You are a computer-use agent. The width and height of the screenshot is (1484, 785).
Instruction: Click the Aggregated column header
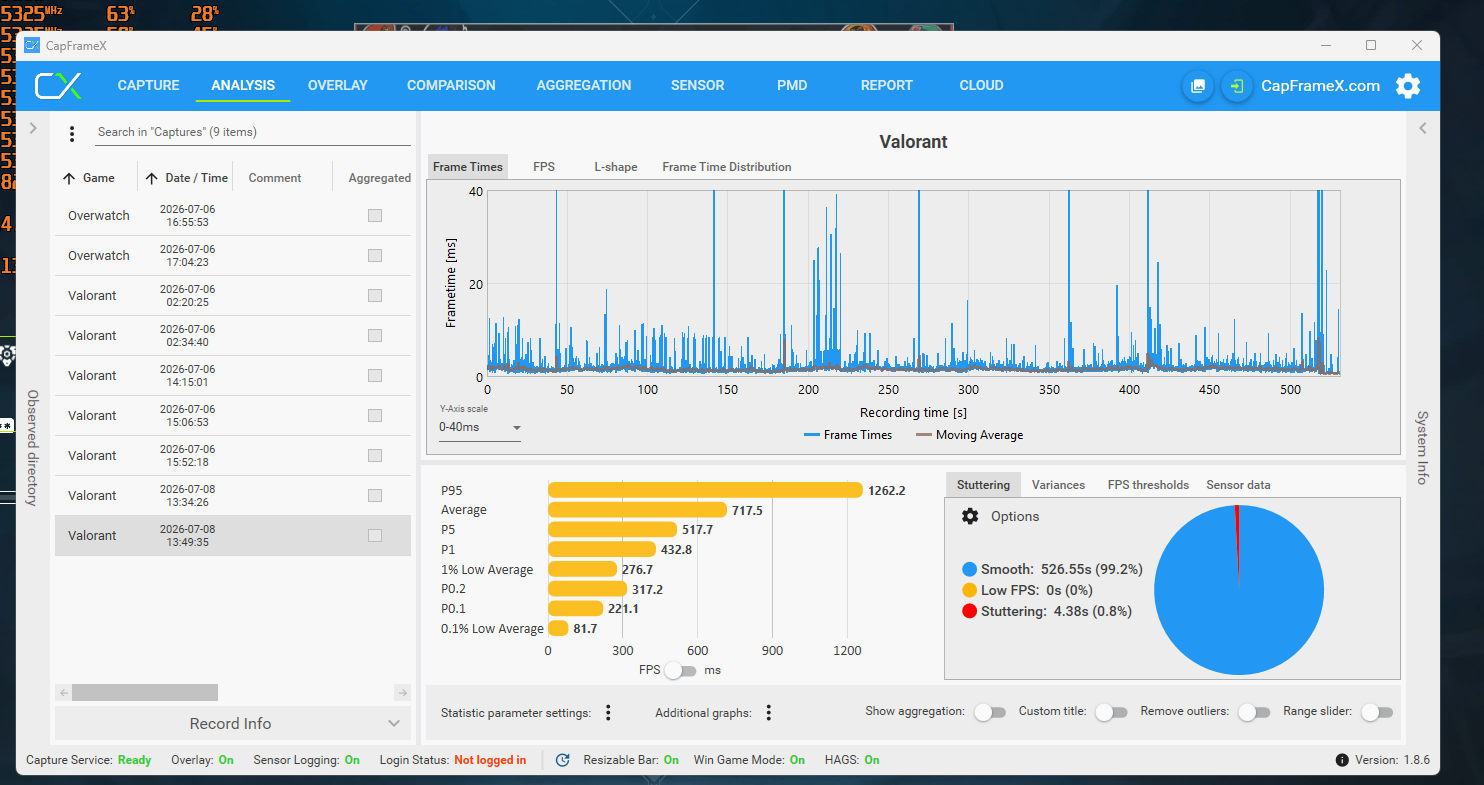click(x=379, y=178)
